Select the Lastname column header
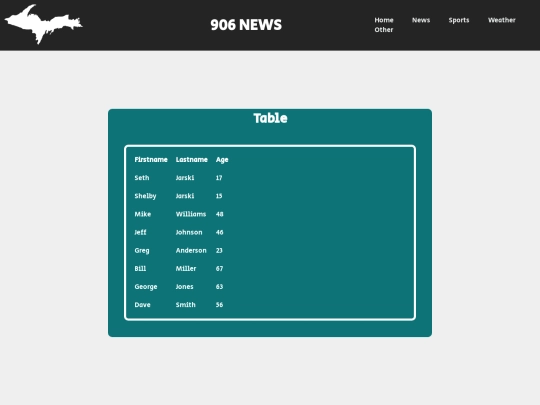540x405 pixels. click(191, 159)
